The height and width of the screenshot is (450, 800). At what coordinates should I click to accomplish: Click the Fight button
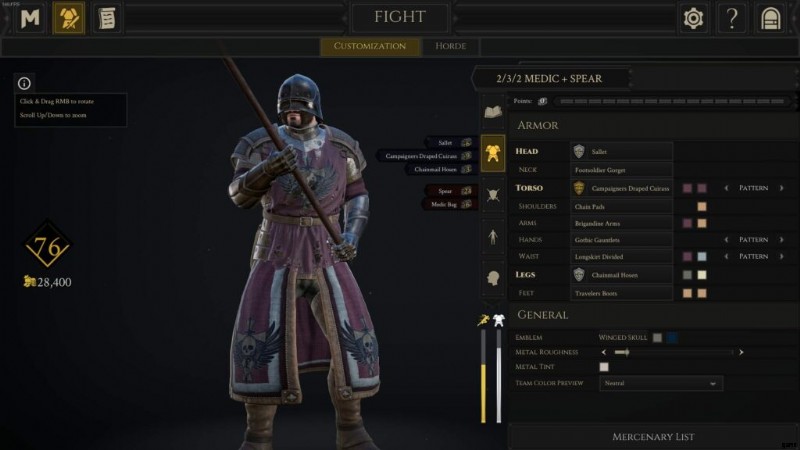pos(399,17)
